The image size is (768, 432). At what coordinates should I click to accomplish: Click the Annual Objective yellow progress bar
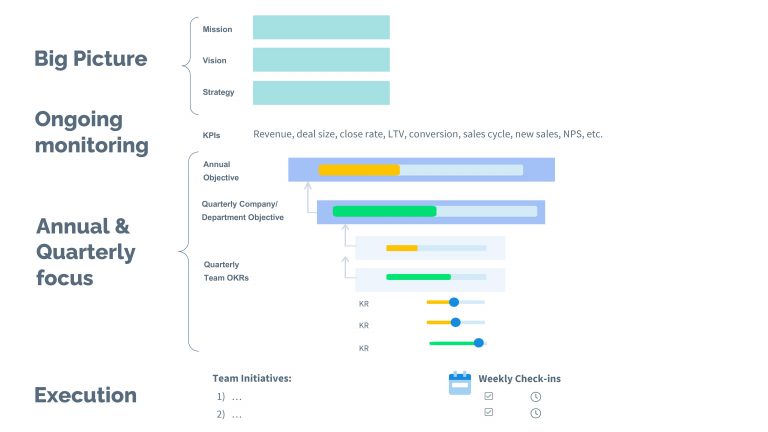coord(359,170)
